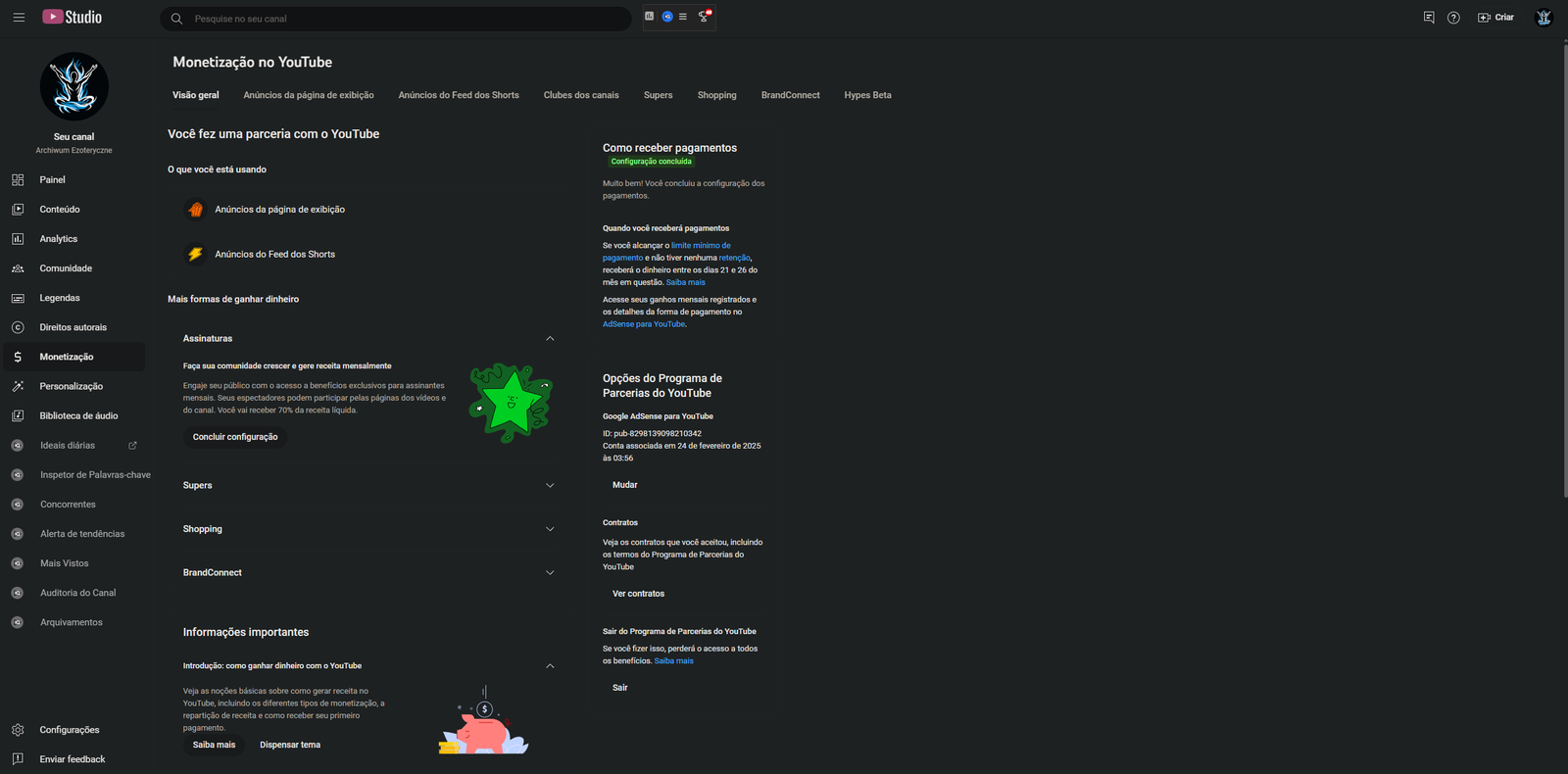Image resolution: width=1568 pixels, height=774 pixels.
Task: Open AdSense para YouTube link
Action: [x=644, y=324]
